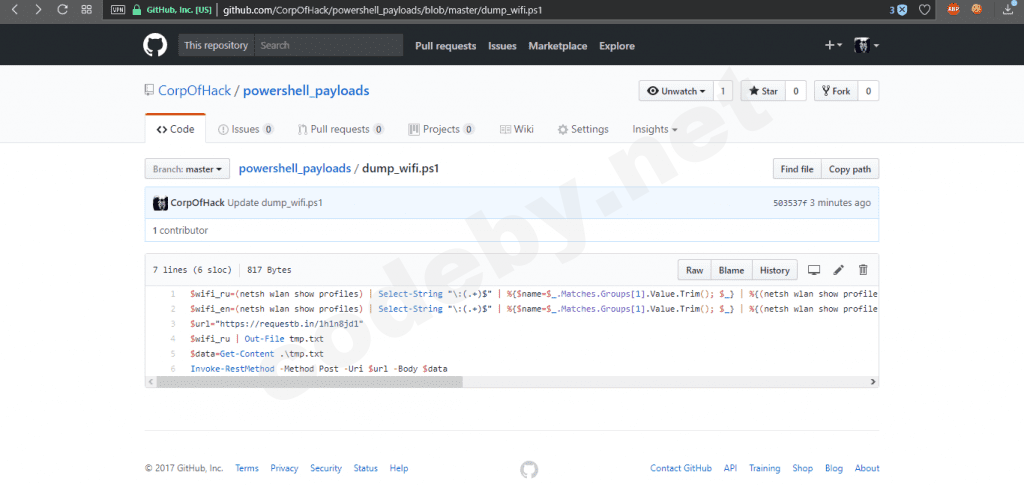
Task: Click the stargazers count next to Star
Action: pyautogui.click(x=795, y=91)
